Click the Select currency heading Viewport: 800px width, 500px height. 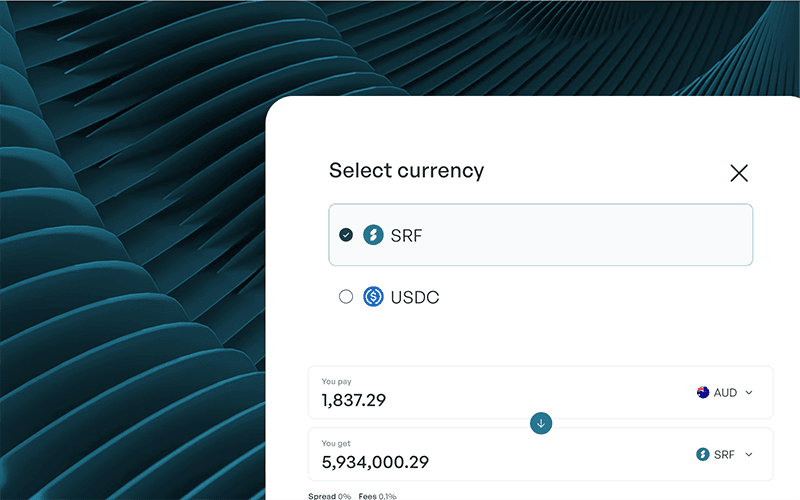click(x=406, y=170)
